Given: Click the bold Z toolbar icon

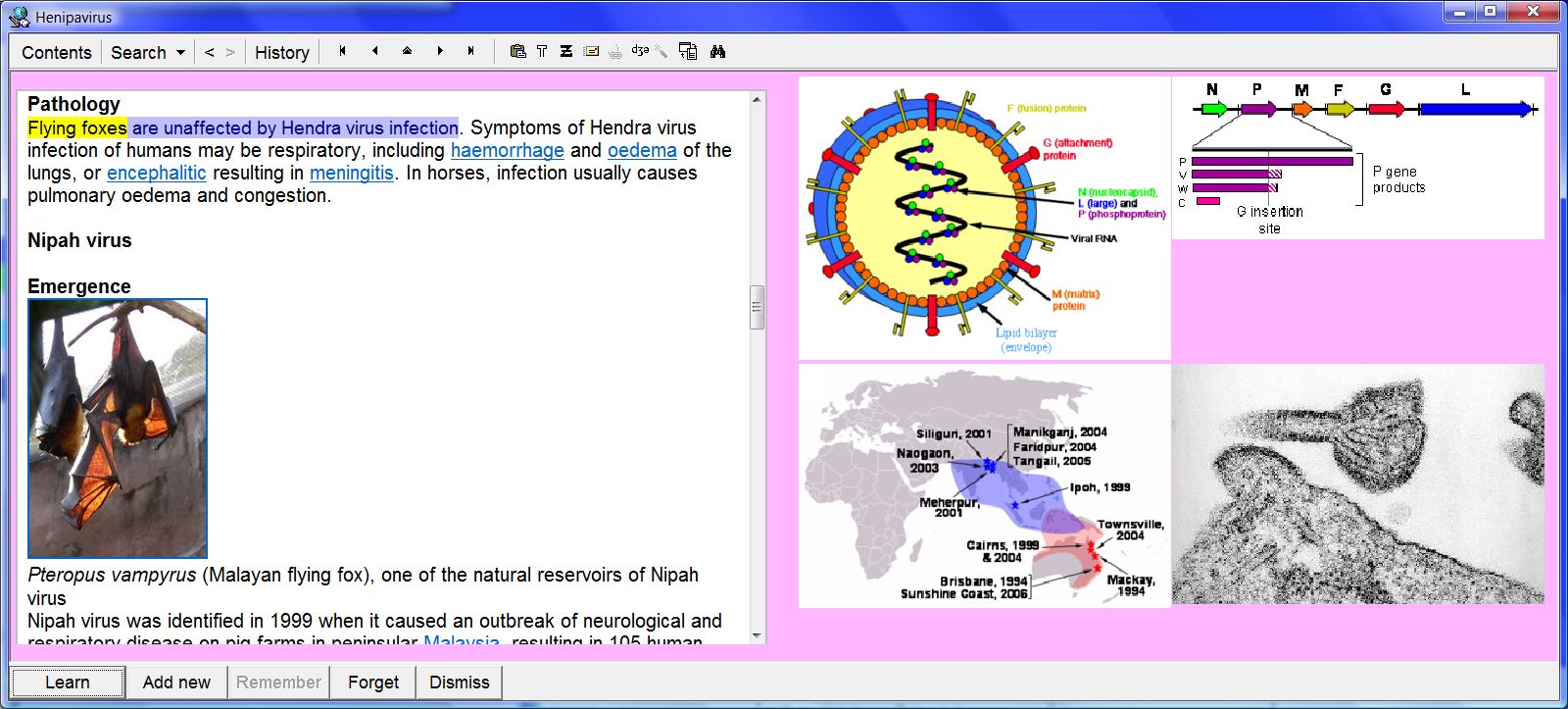Looking at the screenshot, I should [566, 51].
